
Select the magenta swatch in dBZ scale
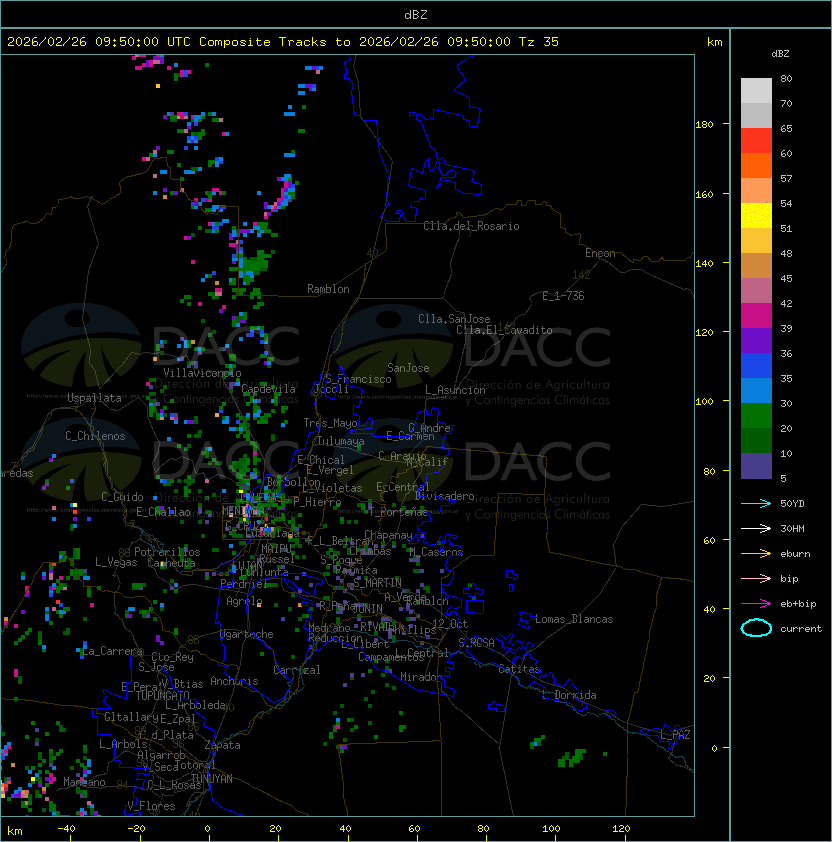pyautogui.click(x=756, y=316)
